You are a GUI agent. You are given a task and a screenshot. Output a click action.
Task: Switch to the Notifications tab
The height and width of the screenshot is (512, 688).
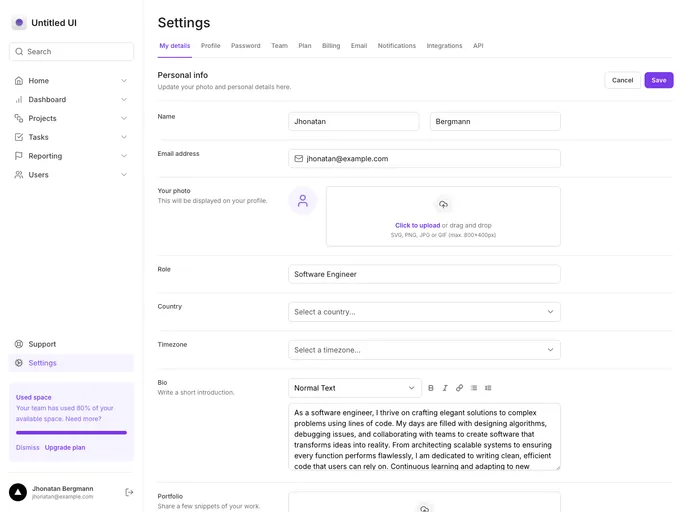click(397, 46)
